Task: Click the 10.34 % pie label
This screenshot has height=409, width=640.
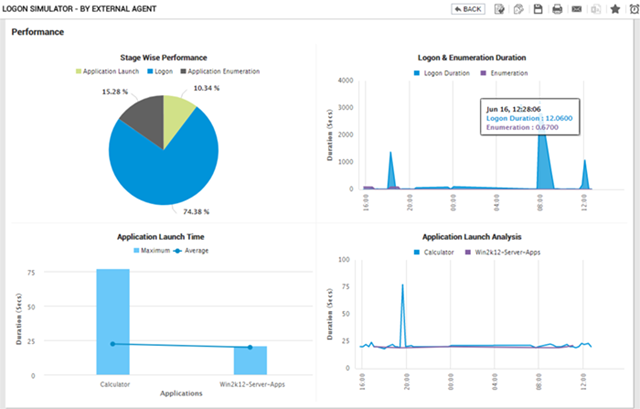Action: point(207,88)
